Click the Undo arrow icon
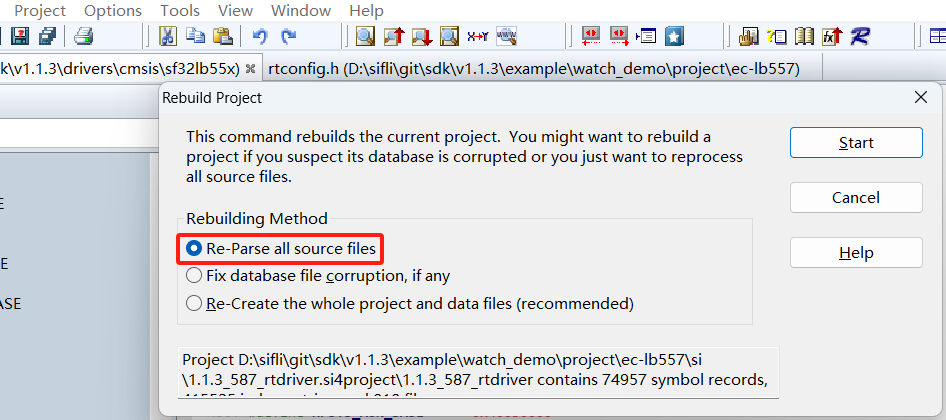The image size is (946, 420). click(x=259, y=36)
